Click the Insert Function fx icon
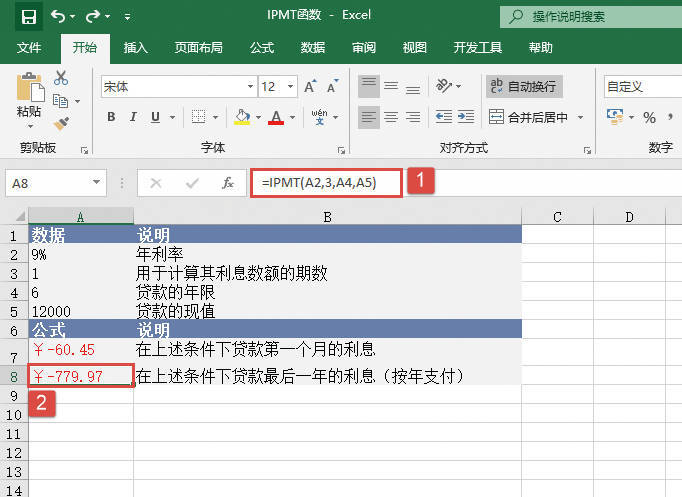This screenshot has height=497, width=682. tap(228, 183)
